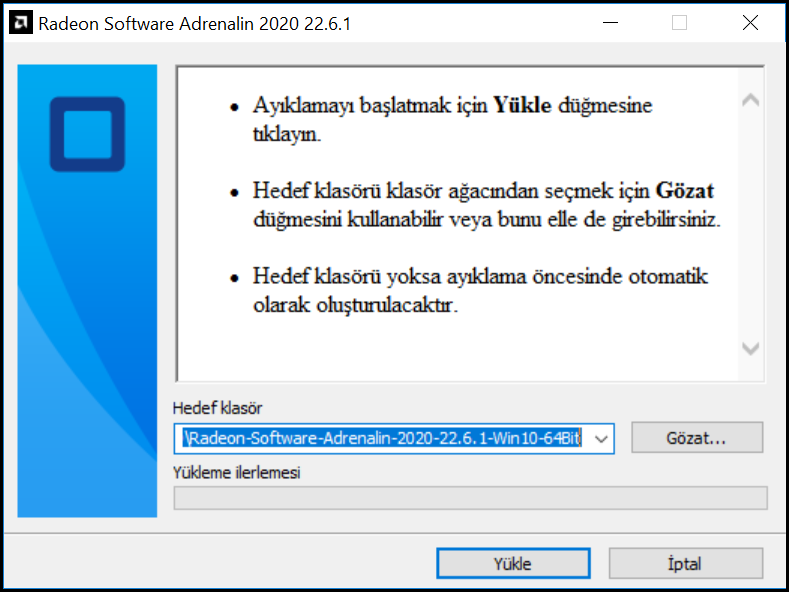Click the Yükleme ilerlemesi label
789x592 pixels.
click(x=236, y=473)
